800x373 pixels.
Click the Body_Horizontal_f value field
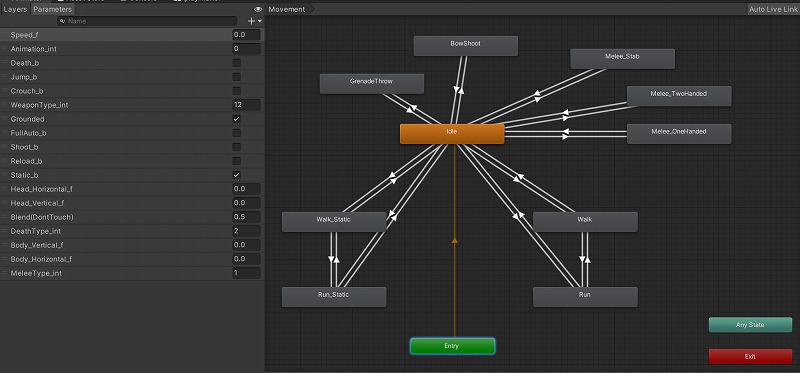pos(246,259)
